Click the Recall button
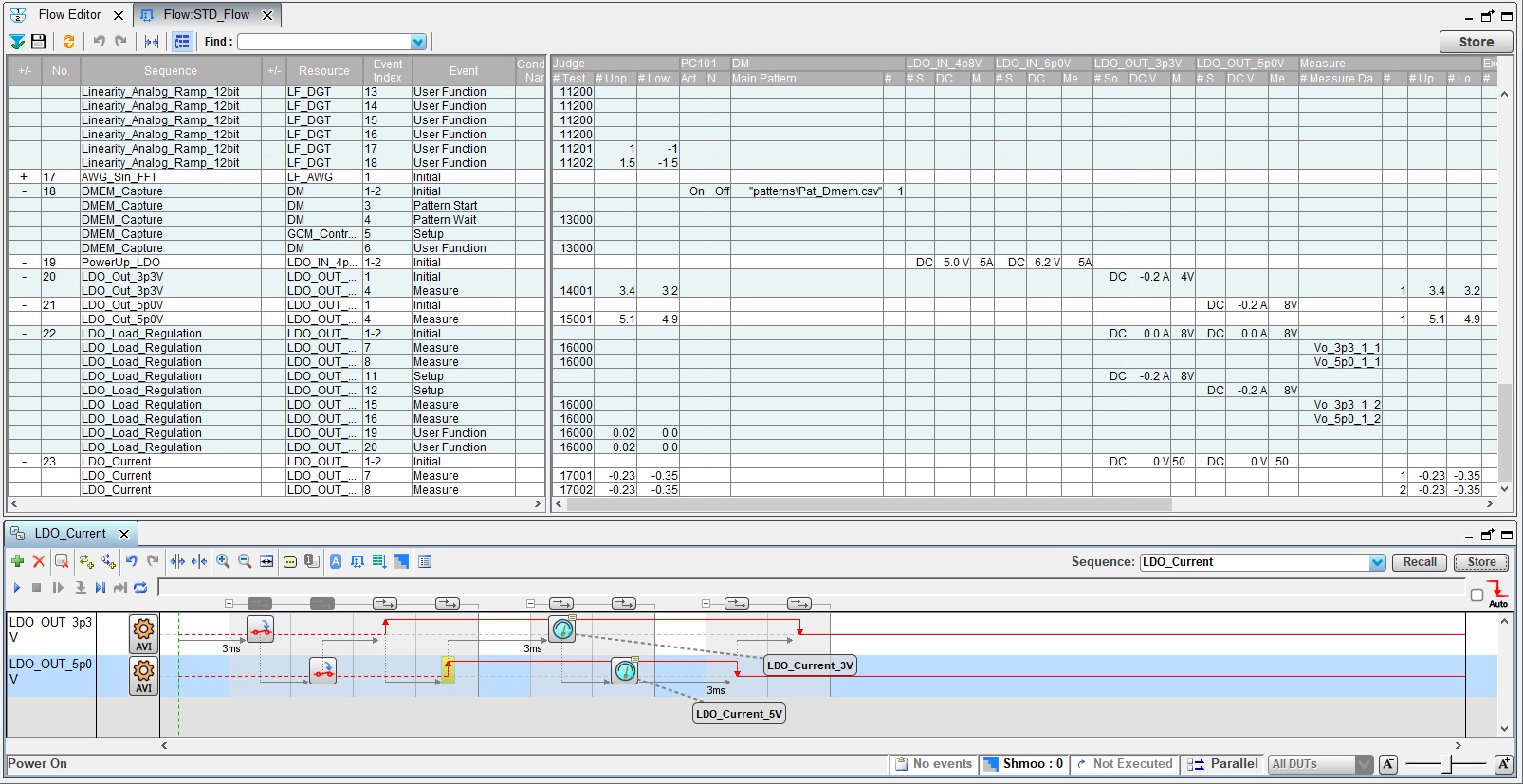1523x784 pixels. (x=1419, y=562)
